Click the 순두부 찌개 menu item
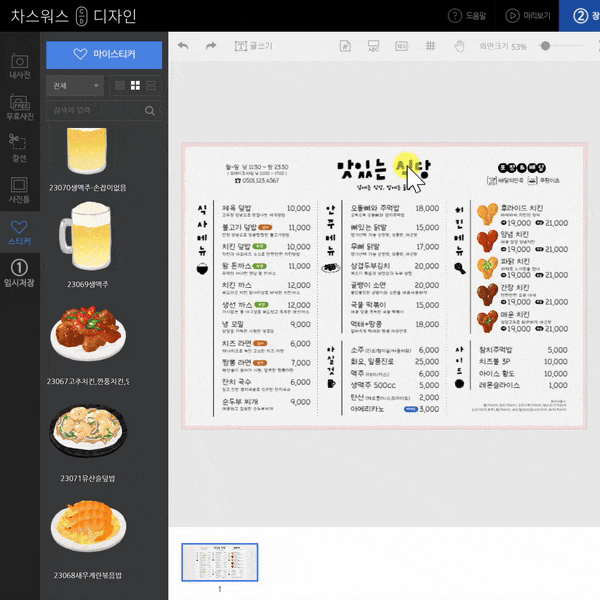600x600 pixels. click(x=240, y=402)
